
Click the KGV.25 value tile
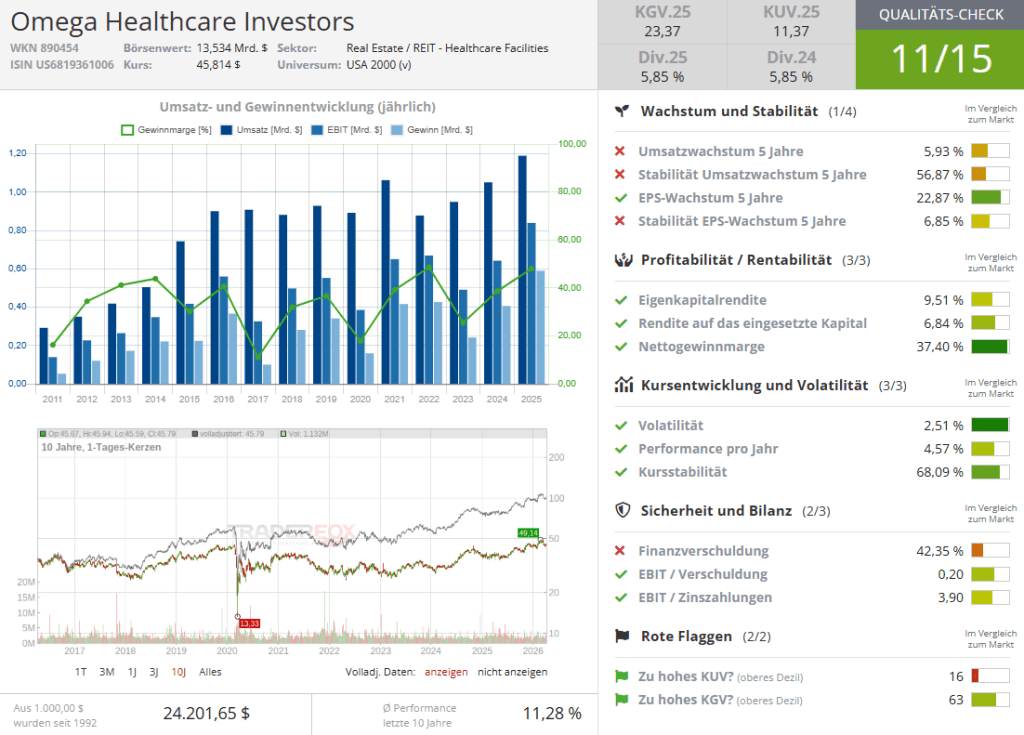coord(662,22)
